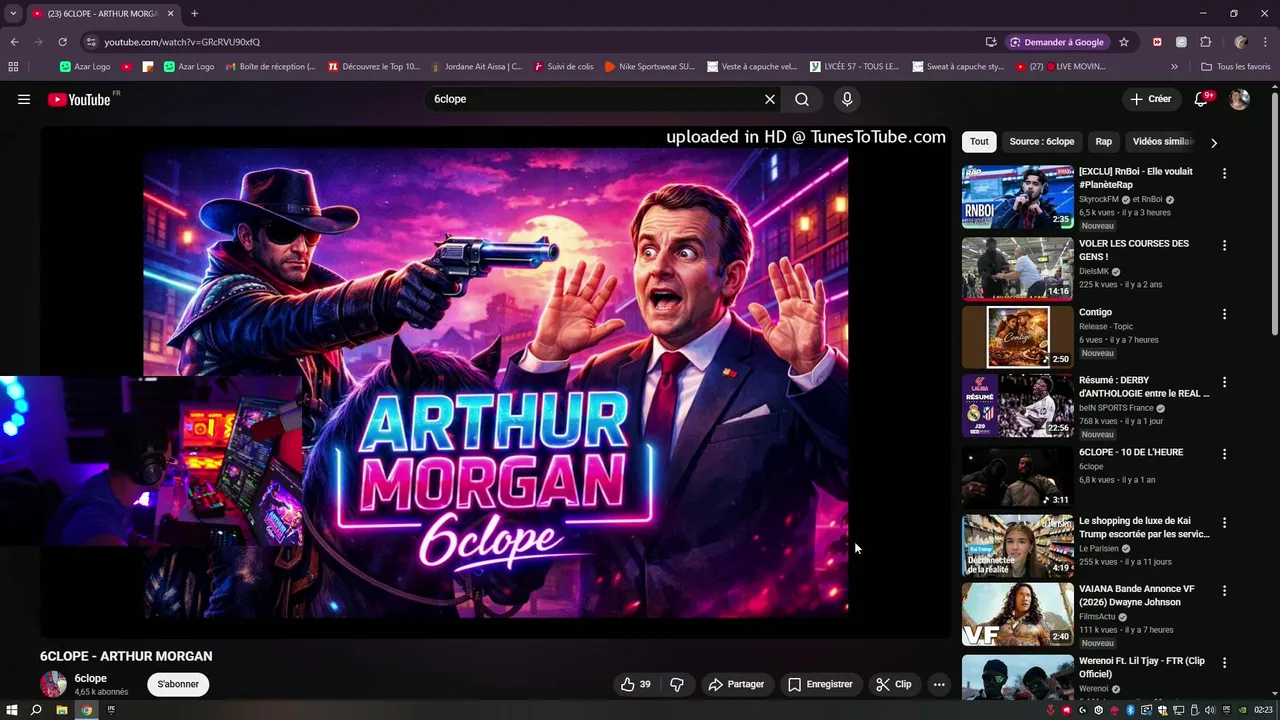The height and width of the screenshot is (720, 1280).
Task: Open the YouTube guide hamburger menu
Action: tap(24, 99)
